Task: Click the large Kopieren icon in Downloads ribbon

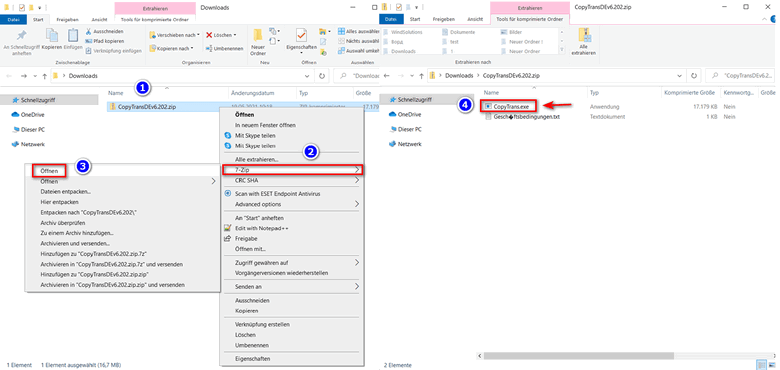Action: pyautogui.click(x=52, y=36)
